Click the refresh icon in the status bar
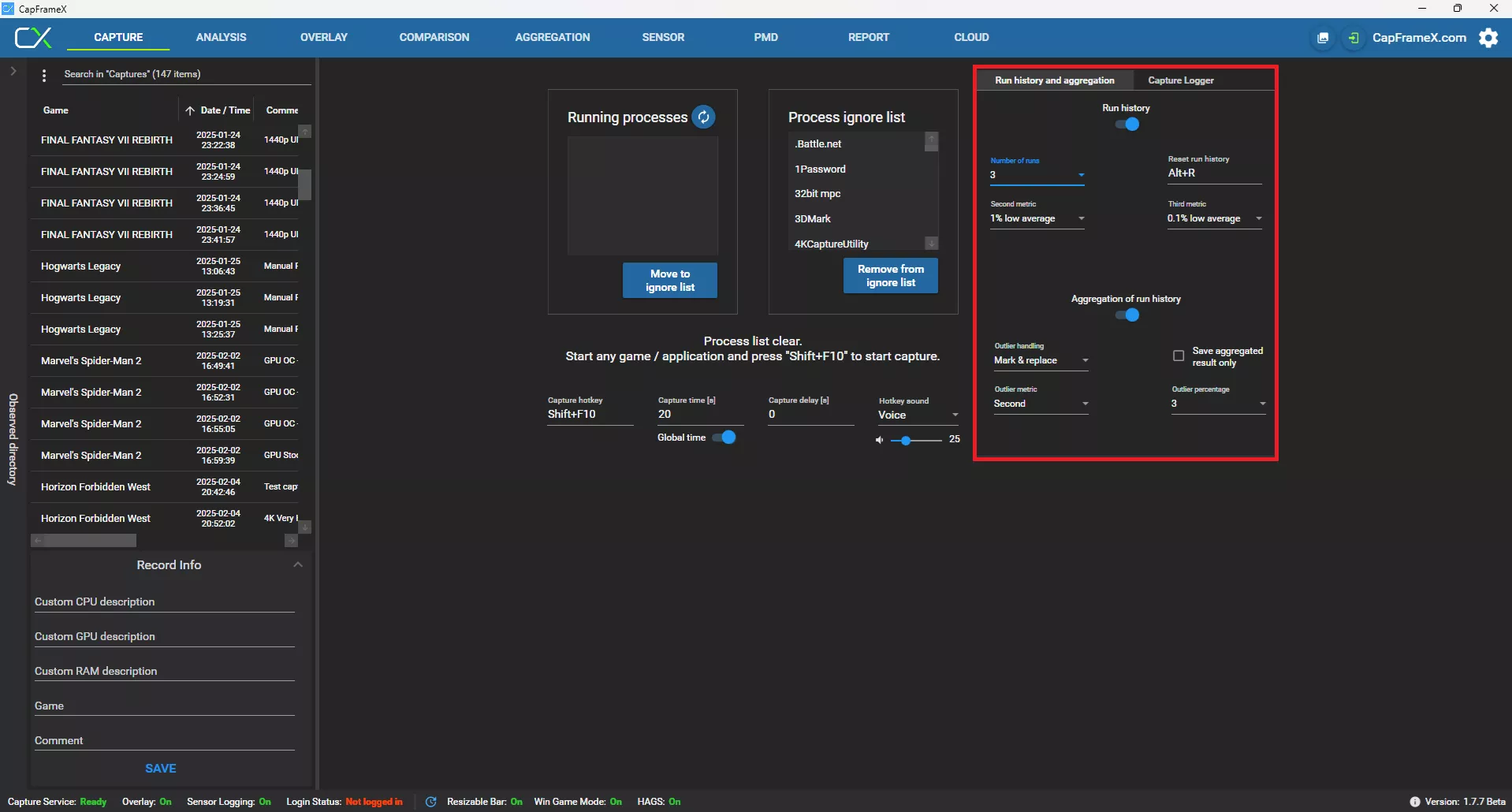This screenshot has width=1512, height=812. [x=430, y=802]
